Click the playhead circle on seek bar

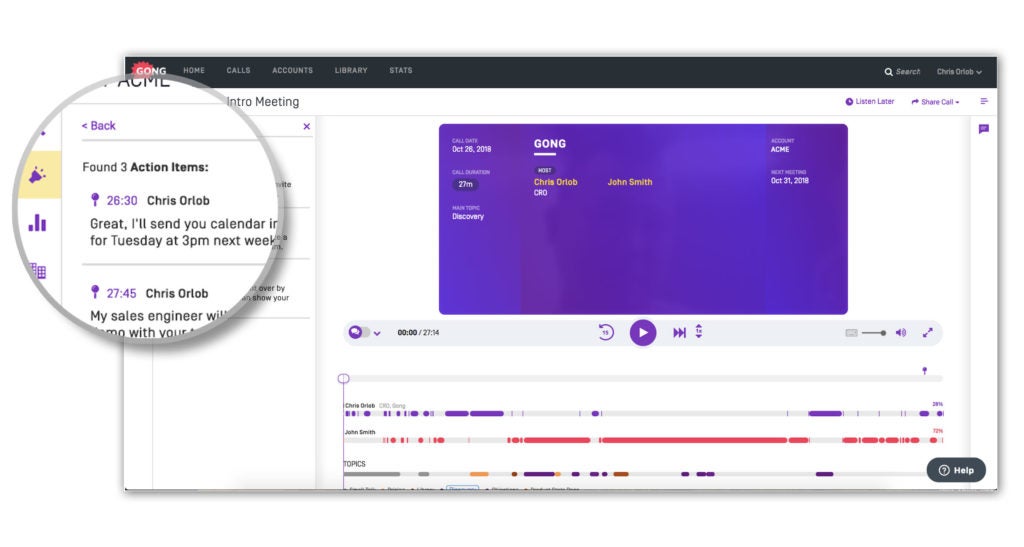click(x=344, y=379)
